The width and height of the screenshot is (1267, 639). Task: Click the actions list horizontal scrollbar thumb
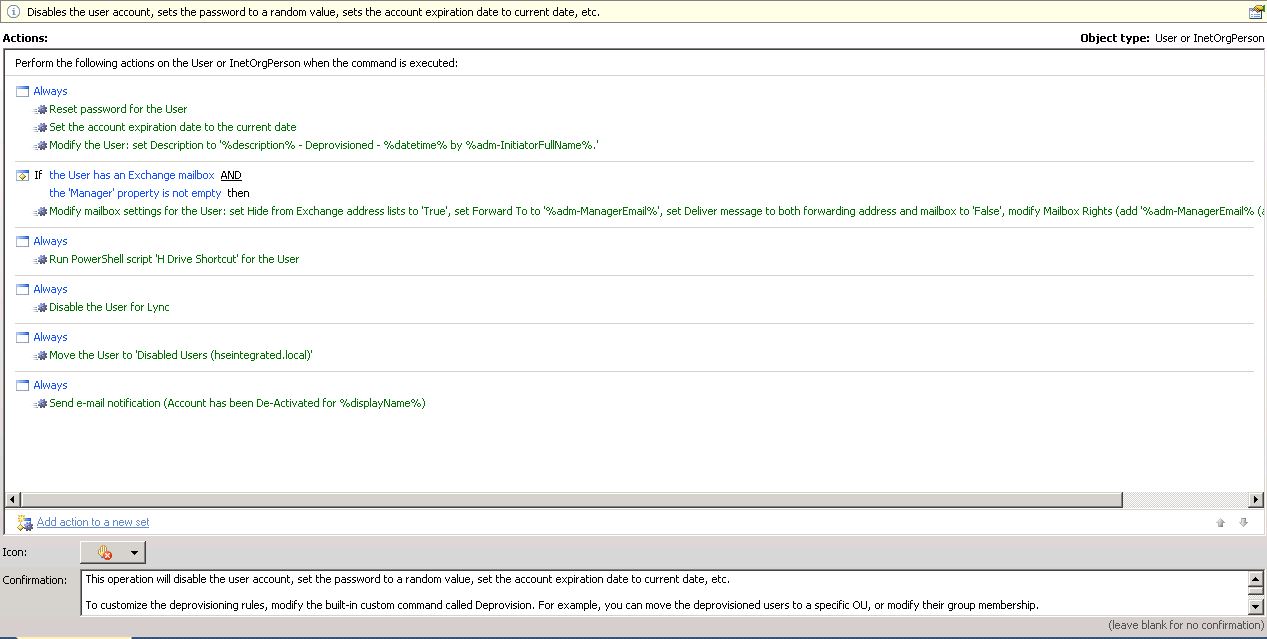point(571,499)
